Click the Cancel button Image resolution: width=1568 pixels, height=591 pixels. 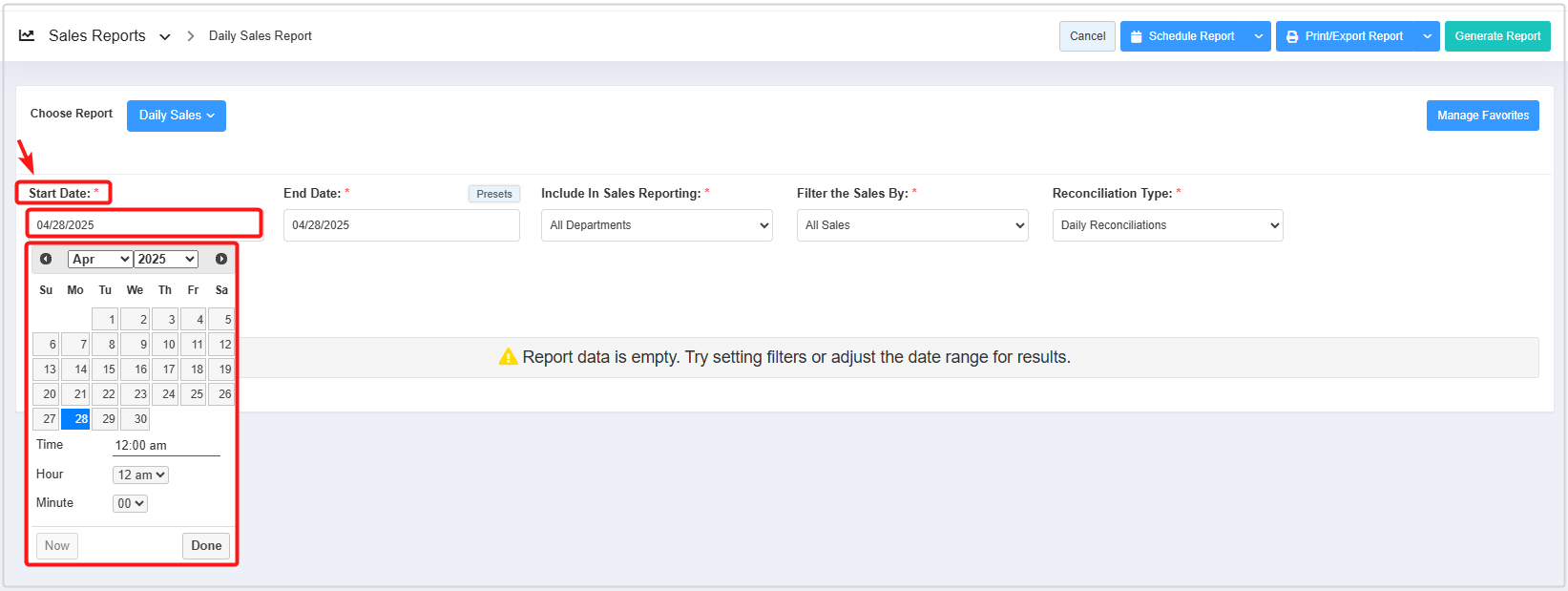[1087, 36]
